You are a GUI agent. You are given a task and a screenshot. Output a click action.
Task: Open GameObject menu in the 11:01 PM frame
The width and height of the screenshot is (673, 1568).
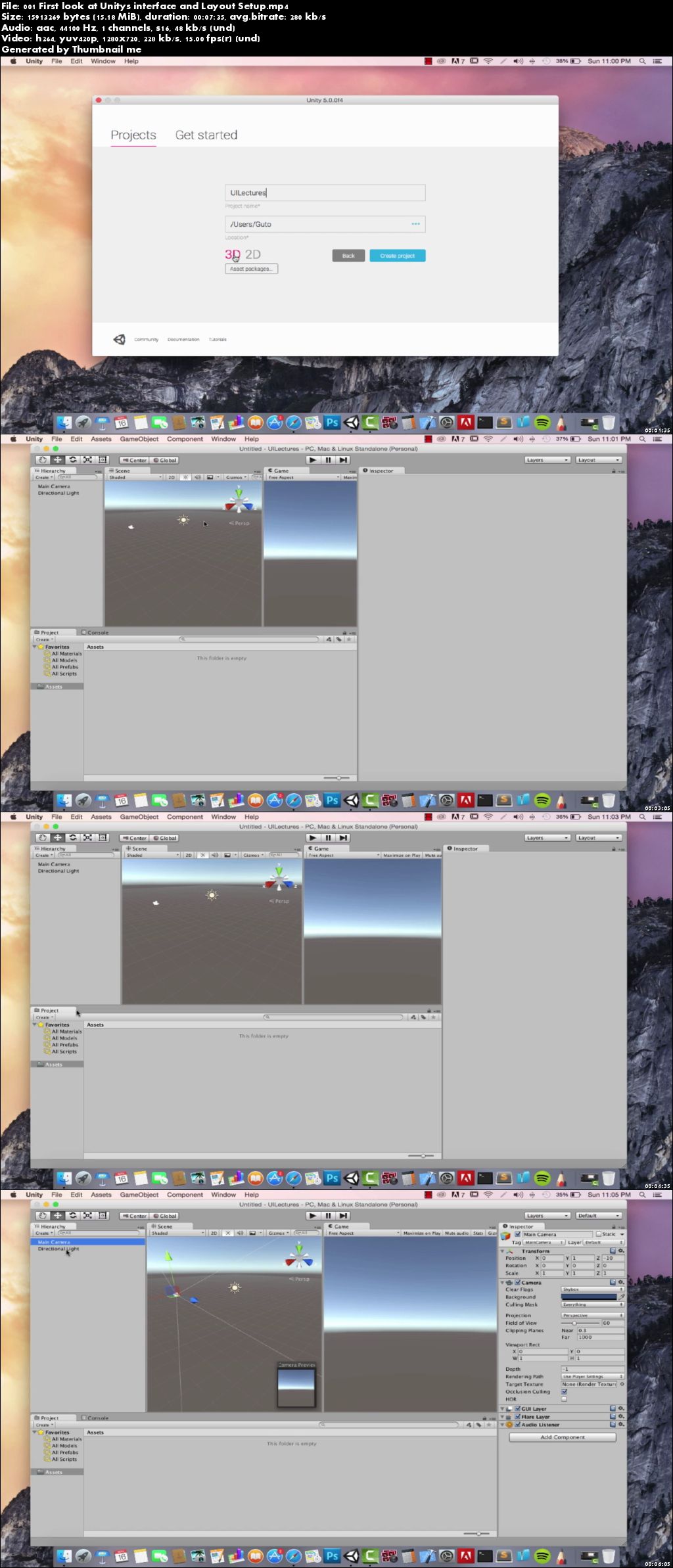[x=139, y=439]
